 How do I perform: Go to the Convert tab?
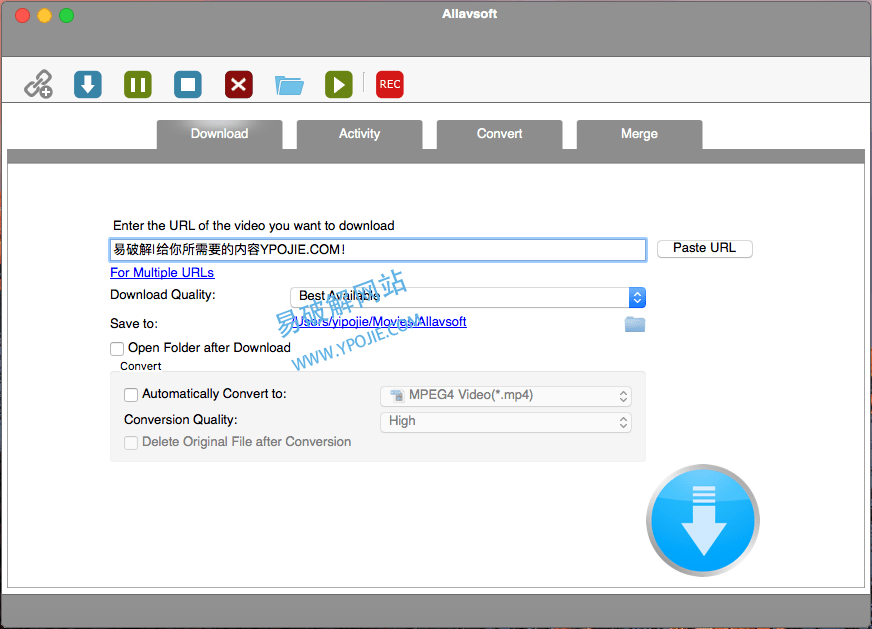click(x=499, y=134)
